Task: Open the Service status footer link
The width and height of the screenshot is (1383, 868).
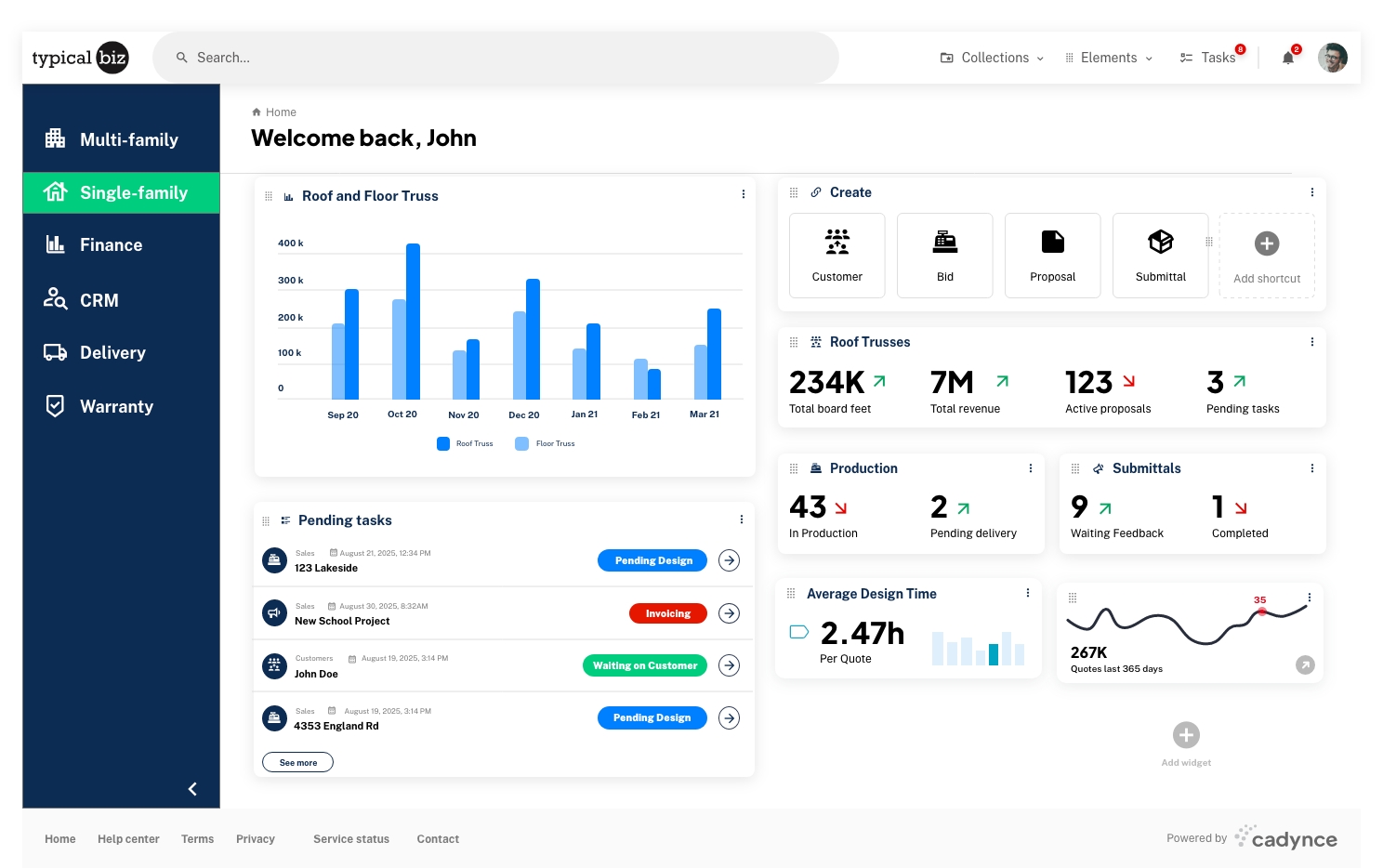Action: coord(351,839)
